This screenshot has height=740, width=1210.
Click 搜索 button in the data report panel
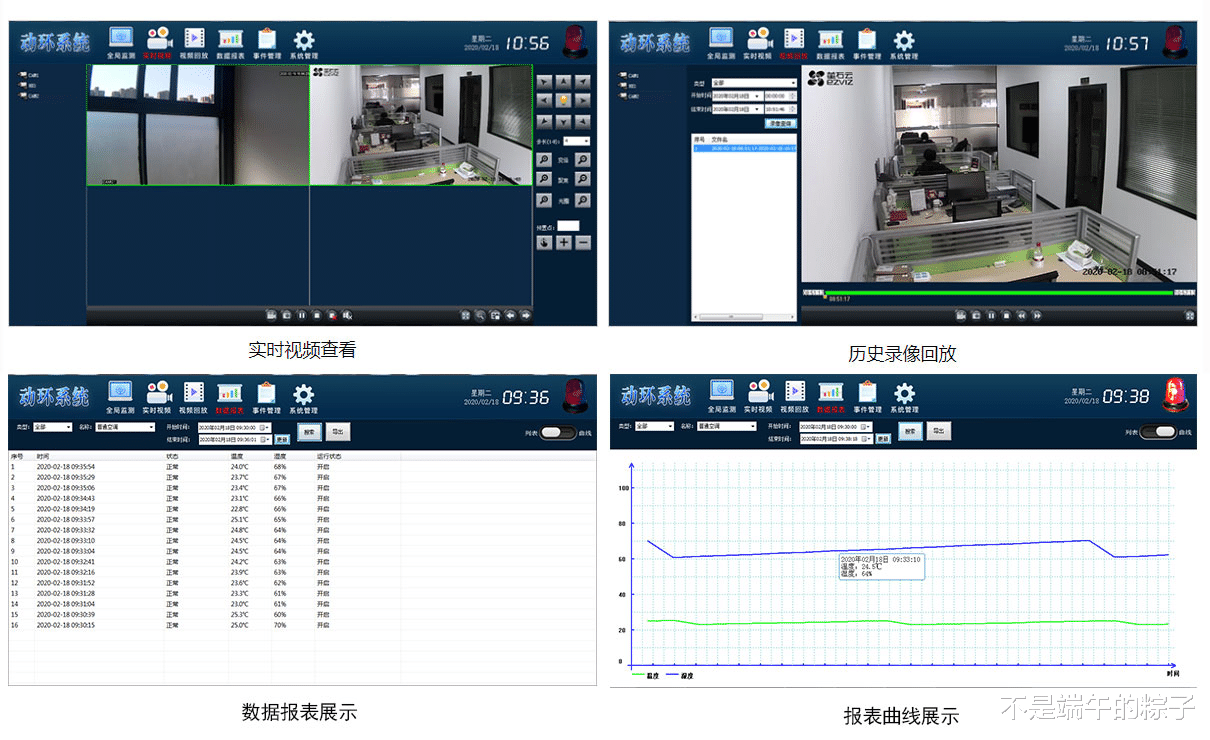(309, 431)
